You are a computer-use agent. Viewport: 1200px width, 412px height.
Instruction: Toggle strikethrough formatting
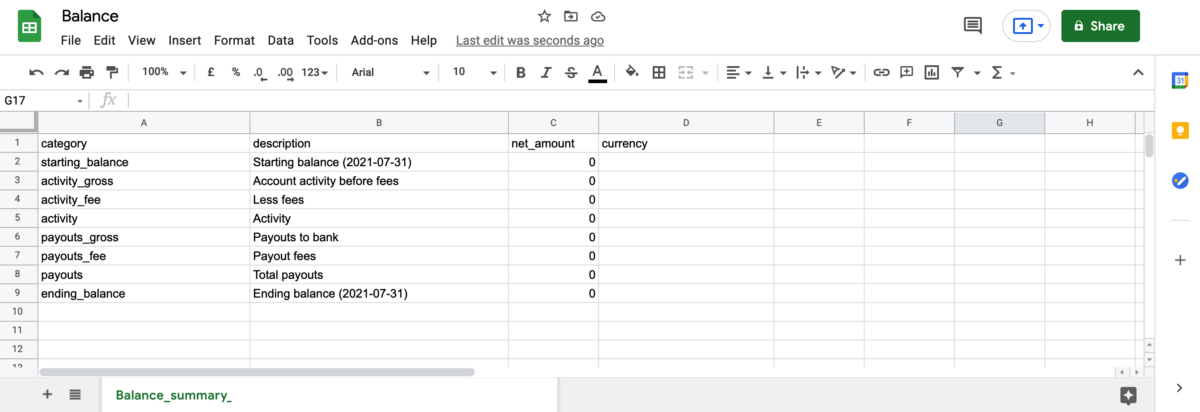[x=571, y=72]
